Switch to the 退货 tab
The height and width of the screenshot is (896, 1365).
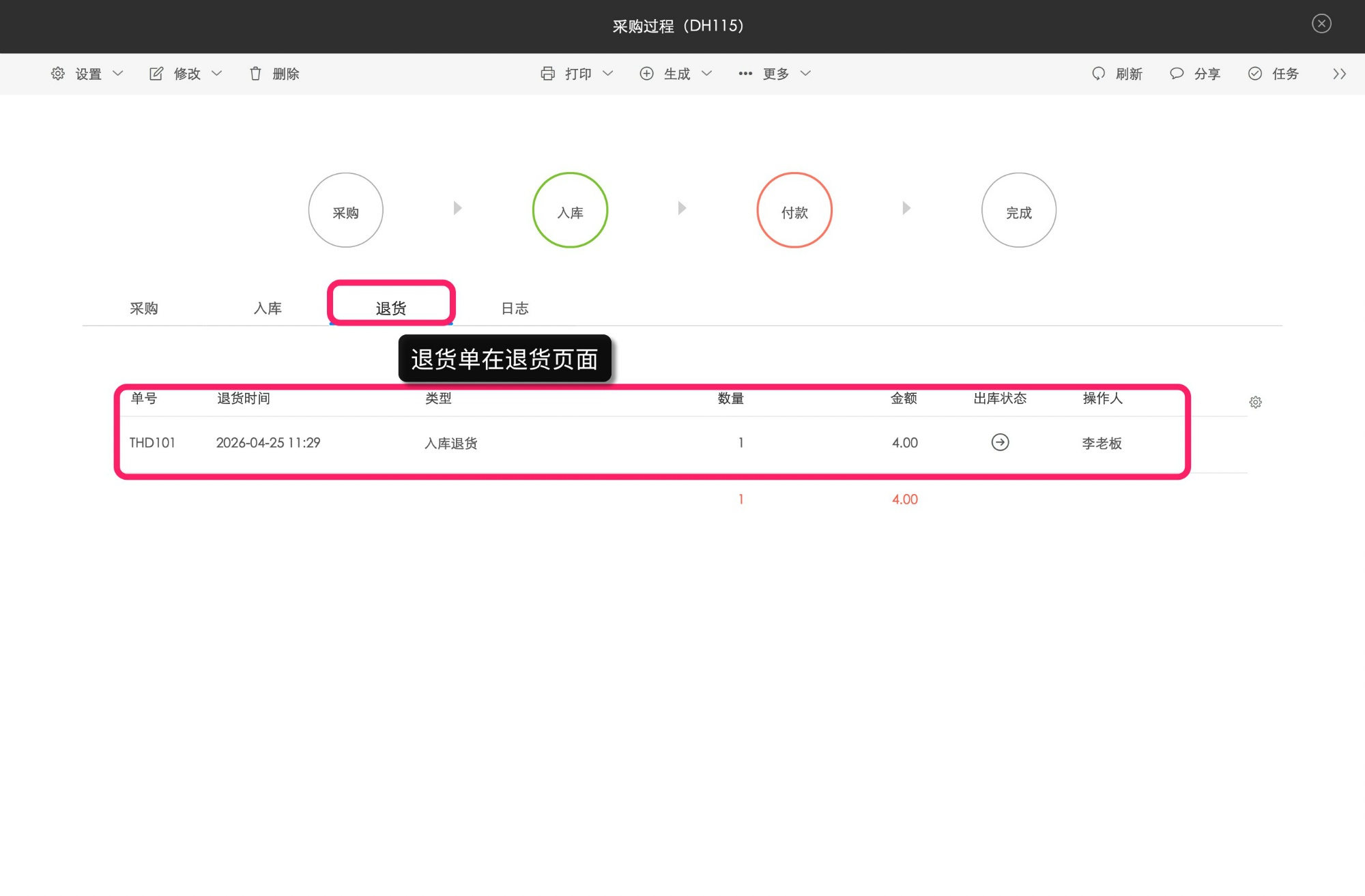coord(391,308)
